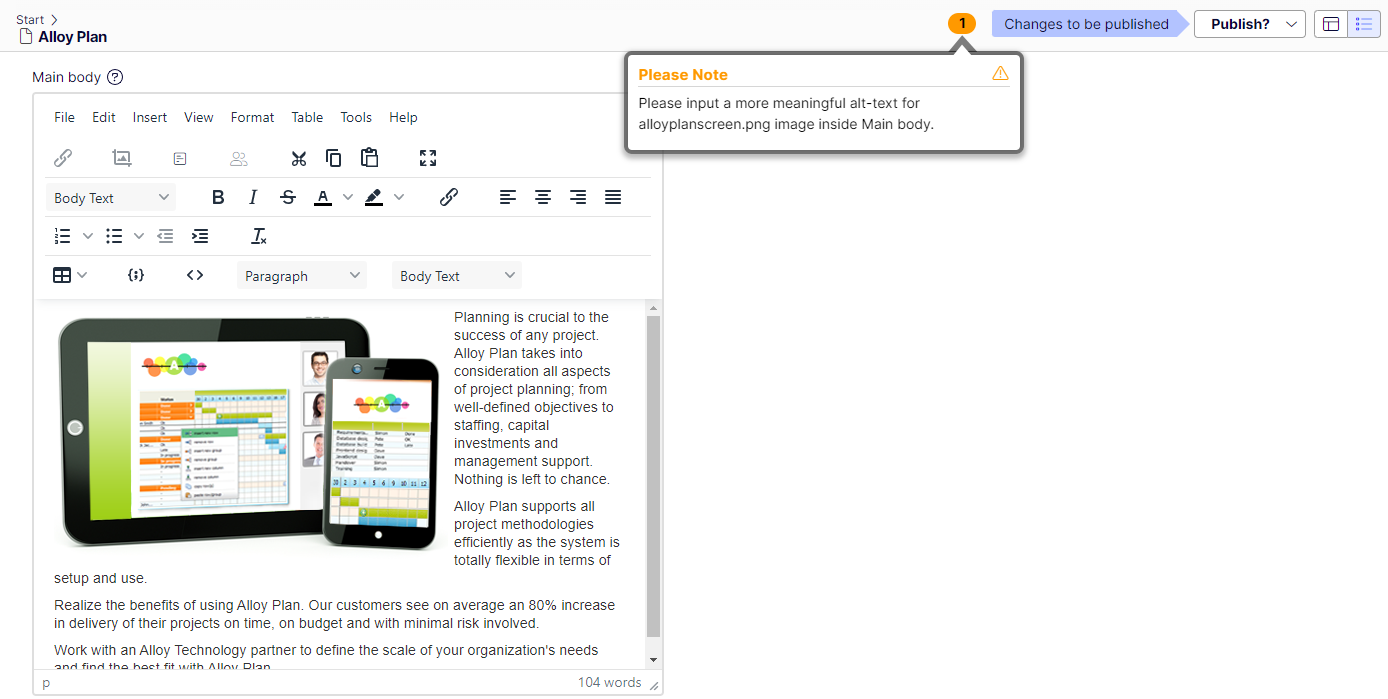Open the Format menu
Screen dimensions: 1388x699
pos(252,117)
